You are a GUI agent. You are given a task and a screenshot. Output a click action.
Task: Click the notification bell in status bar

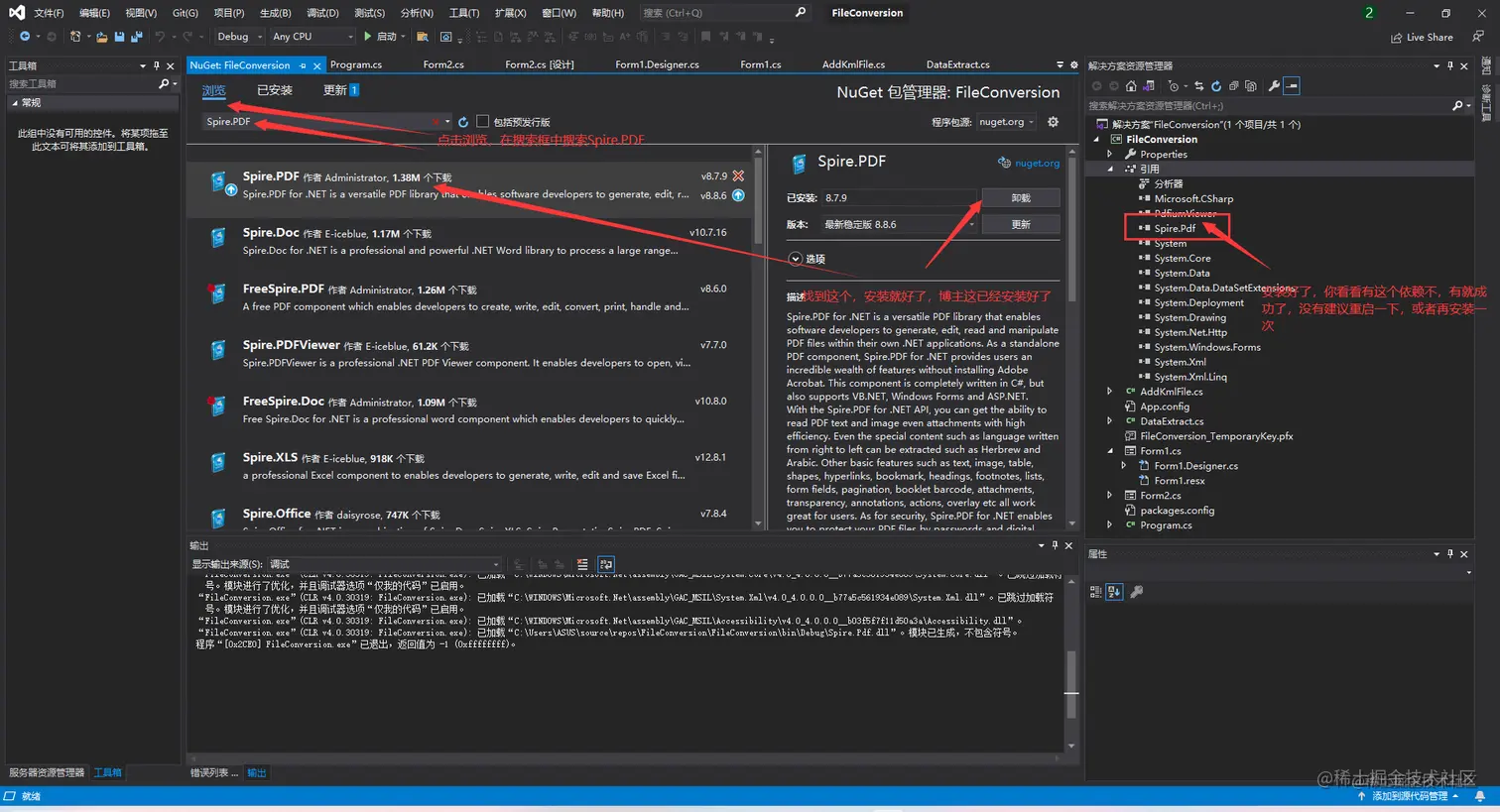click(1480, 796)
